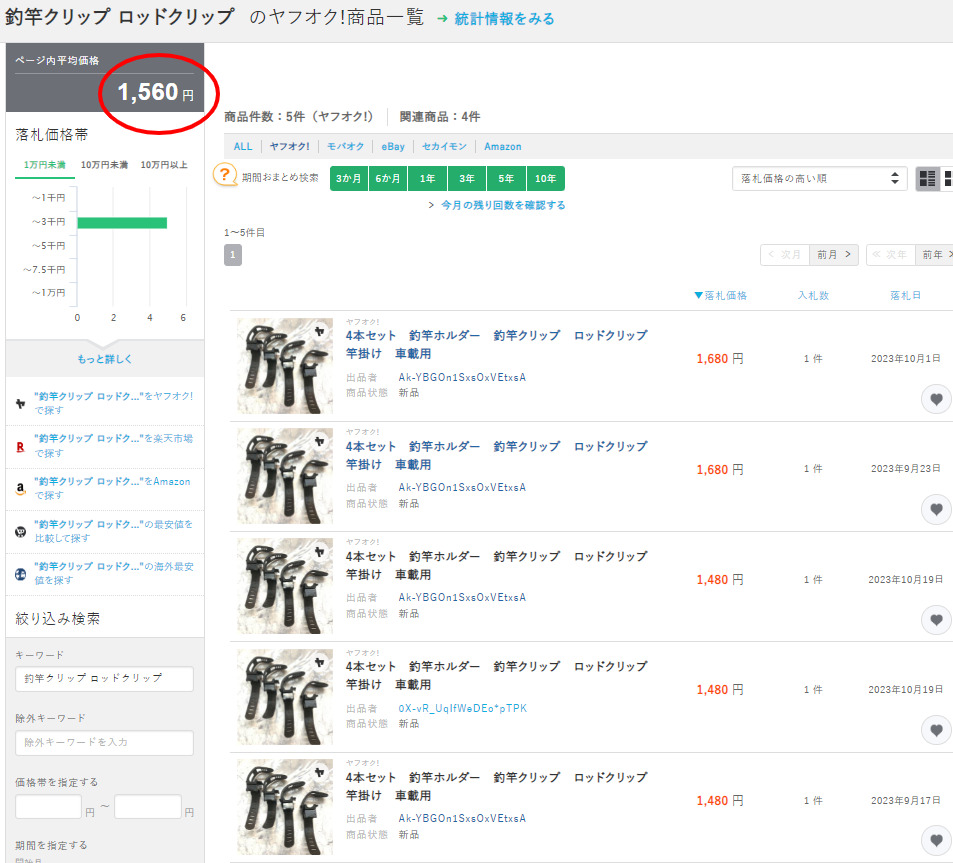Screen dimensions: 953x863
Task: Open the 落札価格の高い順 sort dropdown
Action: pyautogui.click(x=819, y=179)
